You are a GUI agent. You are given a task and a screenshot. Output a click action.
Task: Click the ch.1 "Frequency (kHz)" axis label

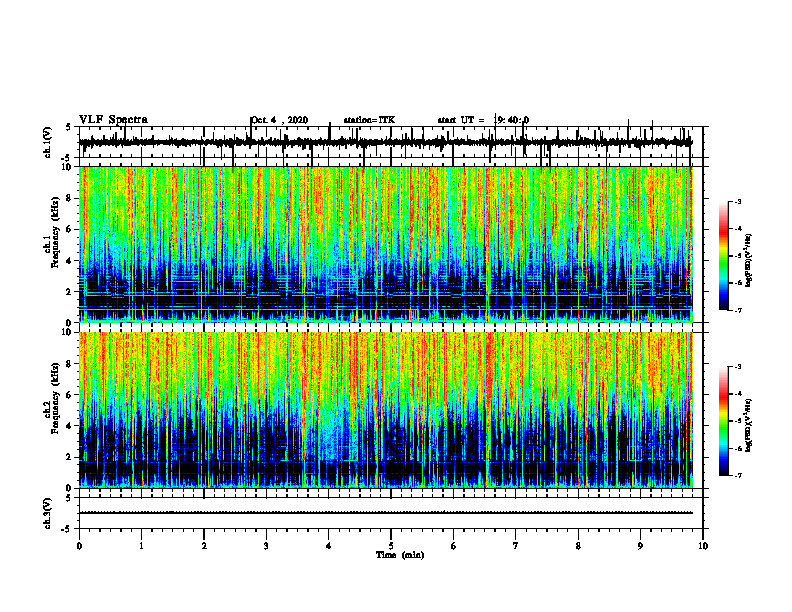click(55, 233)
